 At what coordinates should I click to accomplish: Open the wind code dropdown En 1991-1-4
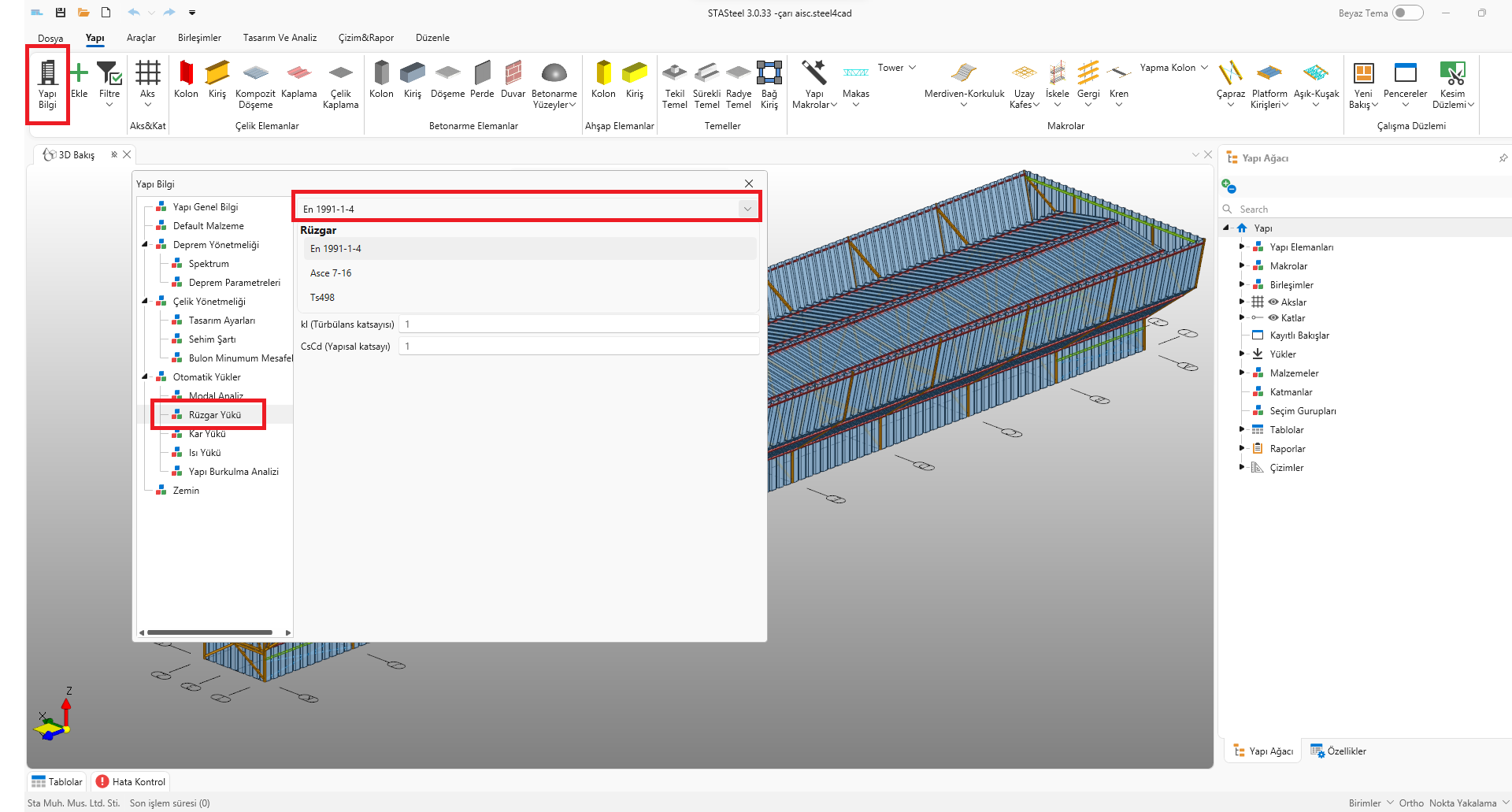coord(747,209)
